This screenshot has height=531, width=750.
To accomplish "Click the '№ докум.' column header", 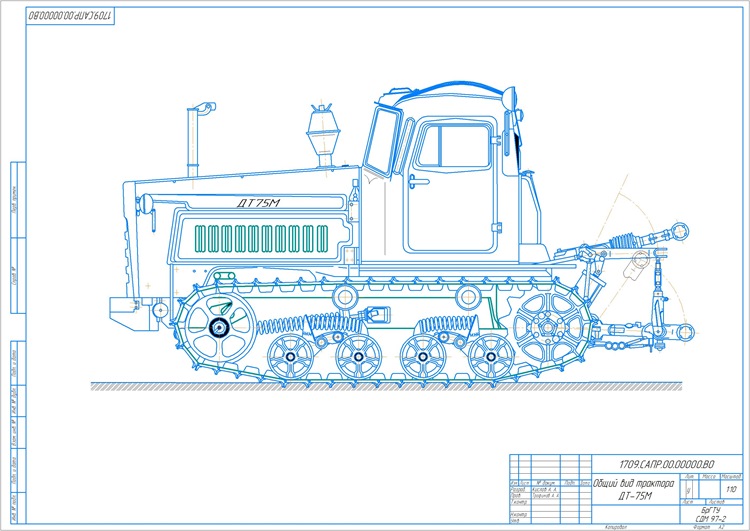I will [x=545, y=483].
